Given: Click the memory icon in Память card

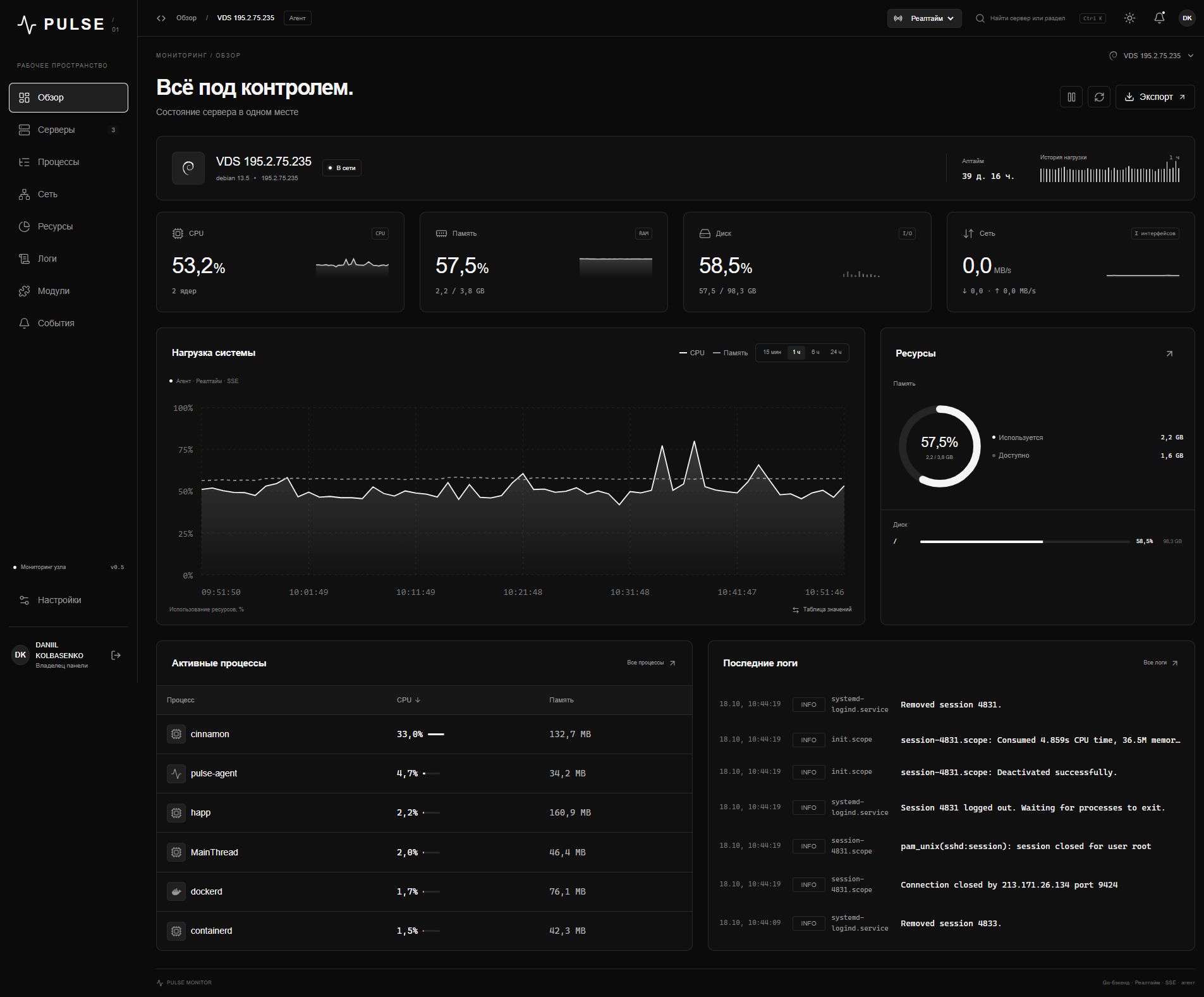Looking at the screenshot, I should click(441, 233).
